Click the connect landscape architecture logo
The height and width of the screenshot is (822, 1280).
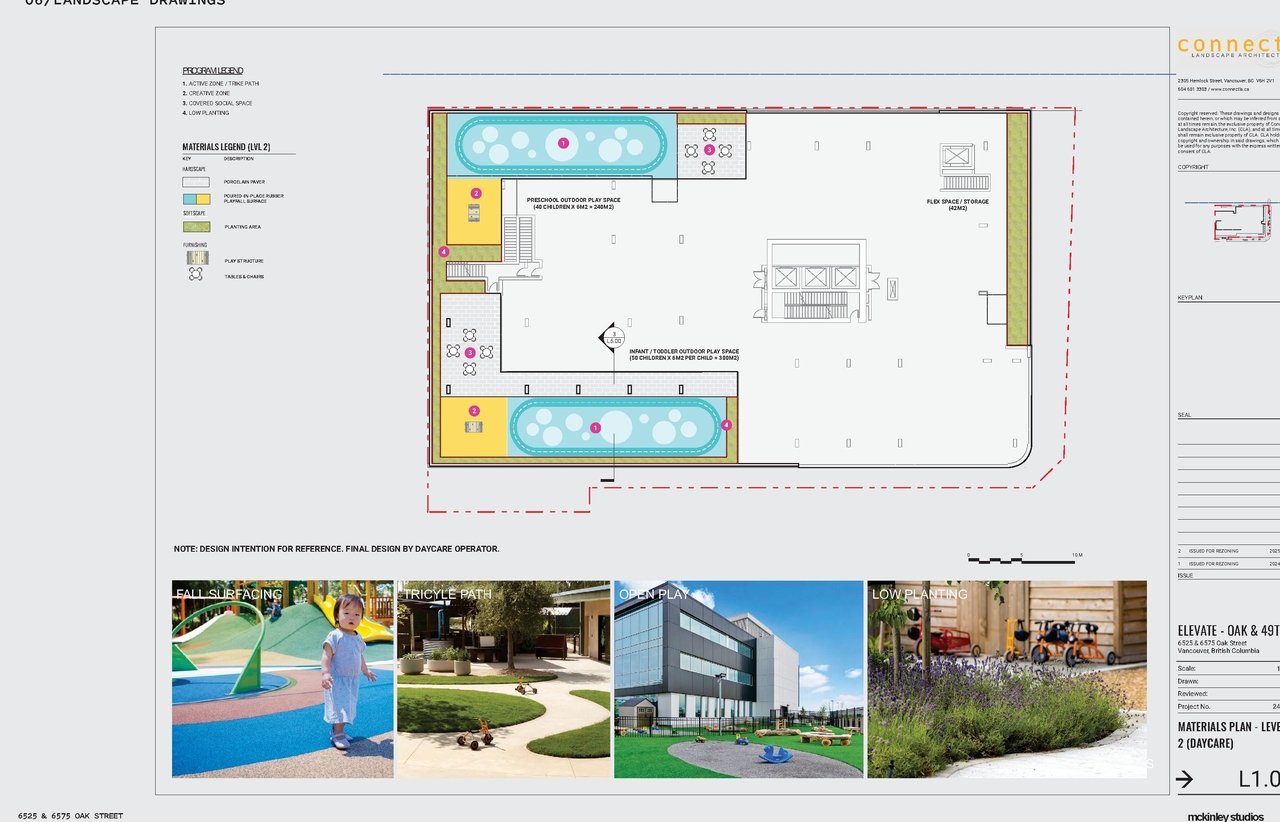tap(1229, 47)
